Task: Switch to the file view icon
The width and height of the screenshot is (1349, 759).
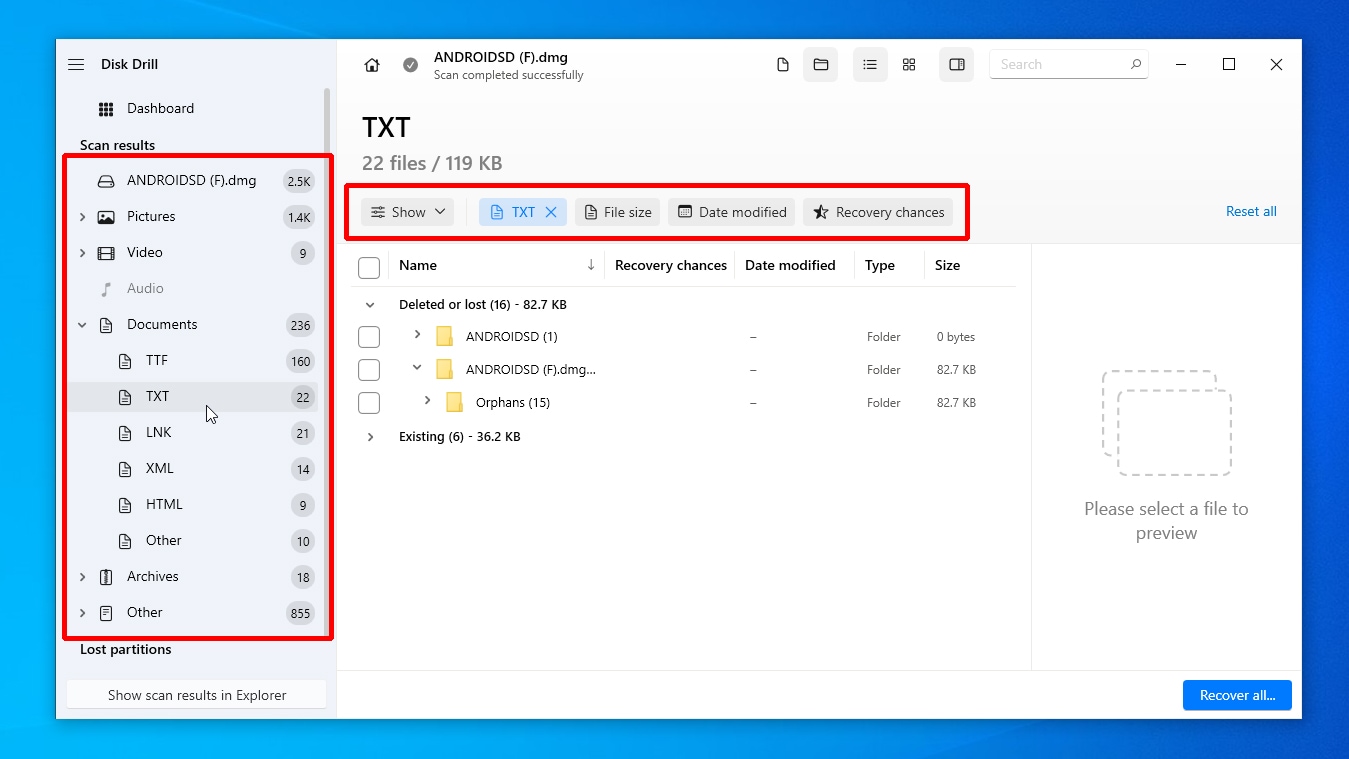Action: [x=783, y=65]
